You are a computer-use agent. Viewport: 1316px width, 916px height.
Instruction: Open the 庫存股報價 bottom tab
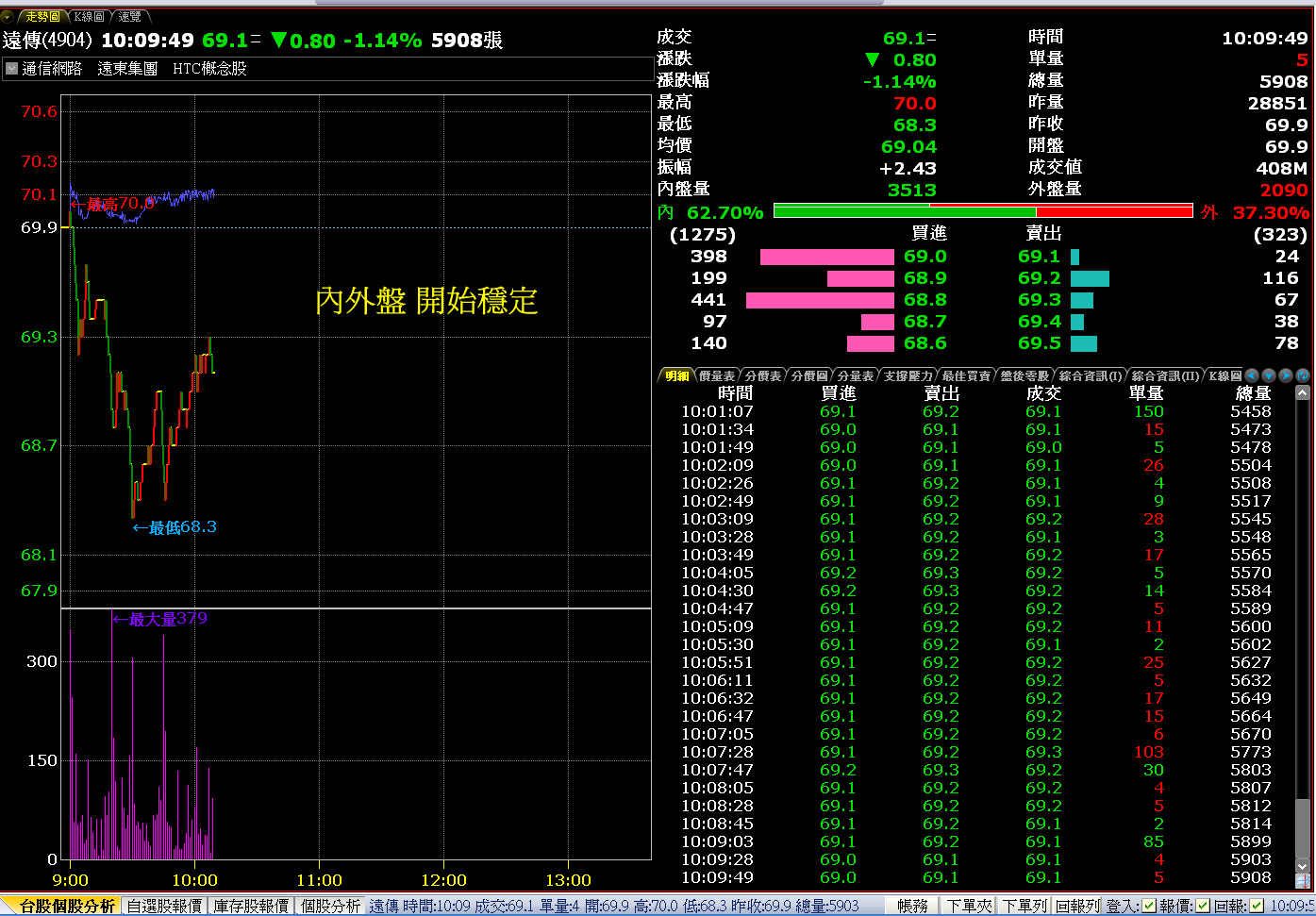click(x=251, y=906)
